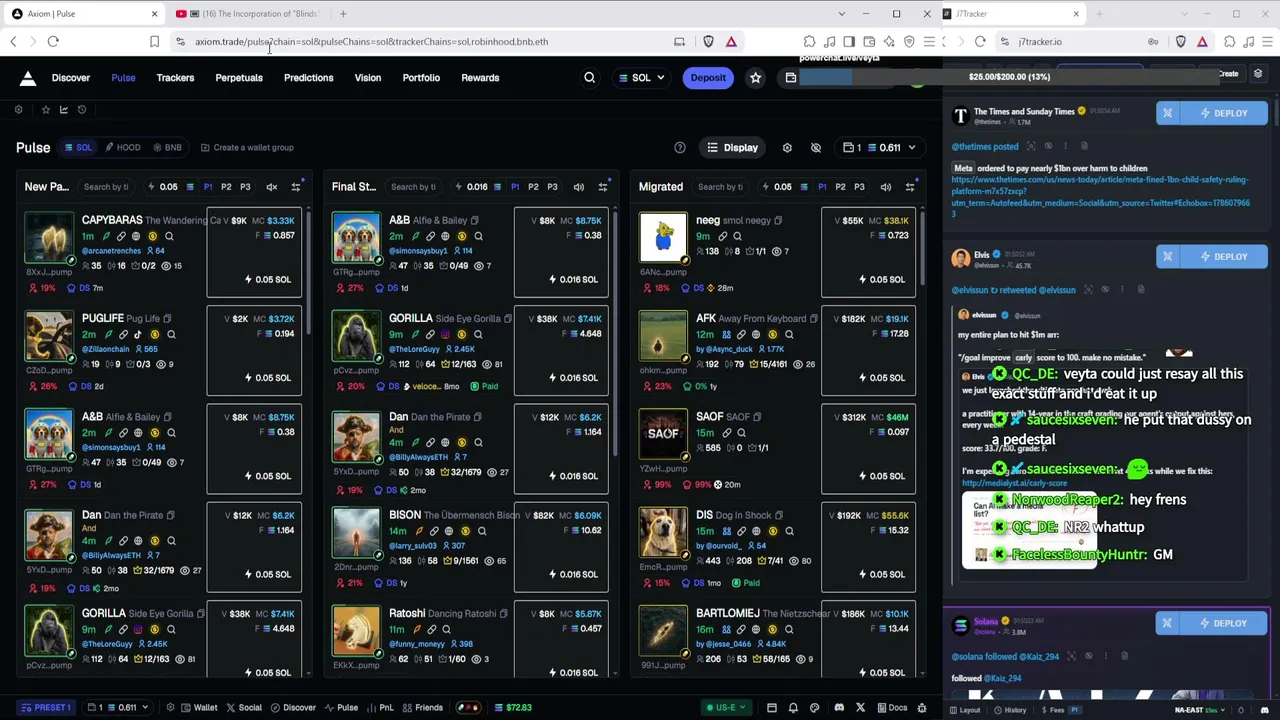Toggle the hidden-tokens eye icon near Display
Screen dimensions: 1280x720
pyautogui.click(x=816, y=148)
